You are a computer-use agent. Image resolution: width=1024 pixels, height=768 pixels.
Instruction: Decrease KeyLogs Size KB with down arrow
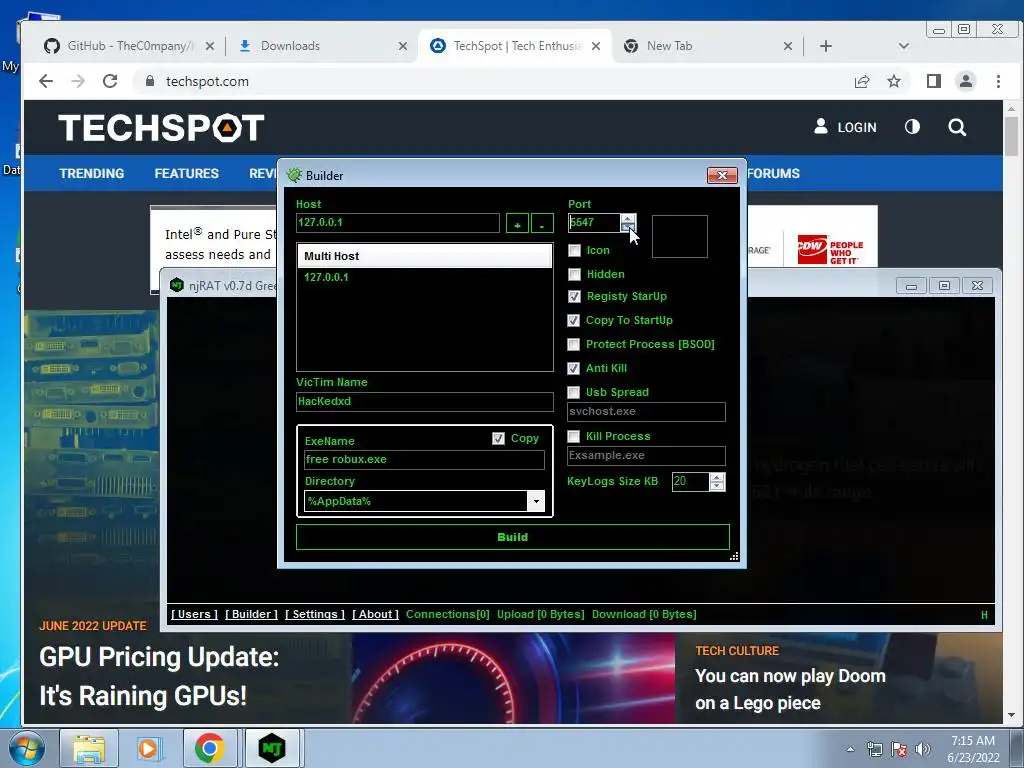[717, 487]
